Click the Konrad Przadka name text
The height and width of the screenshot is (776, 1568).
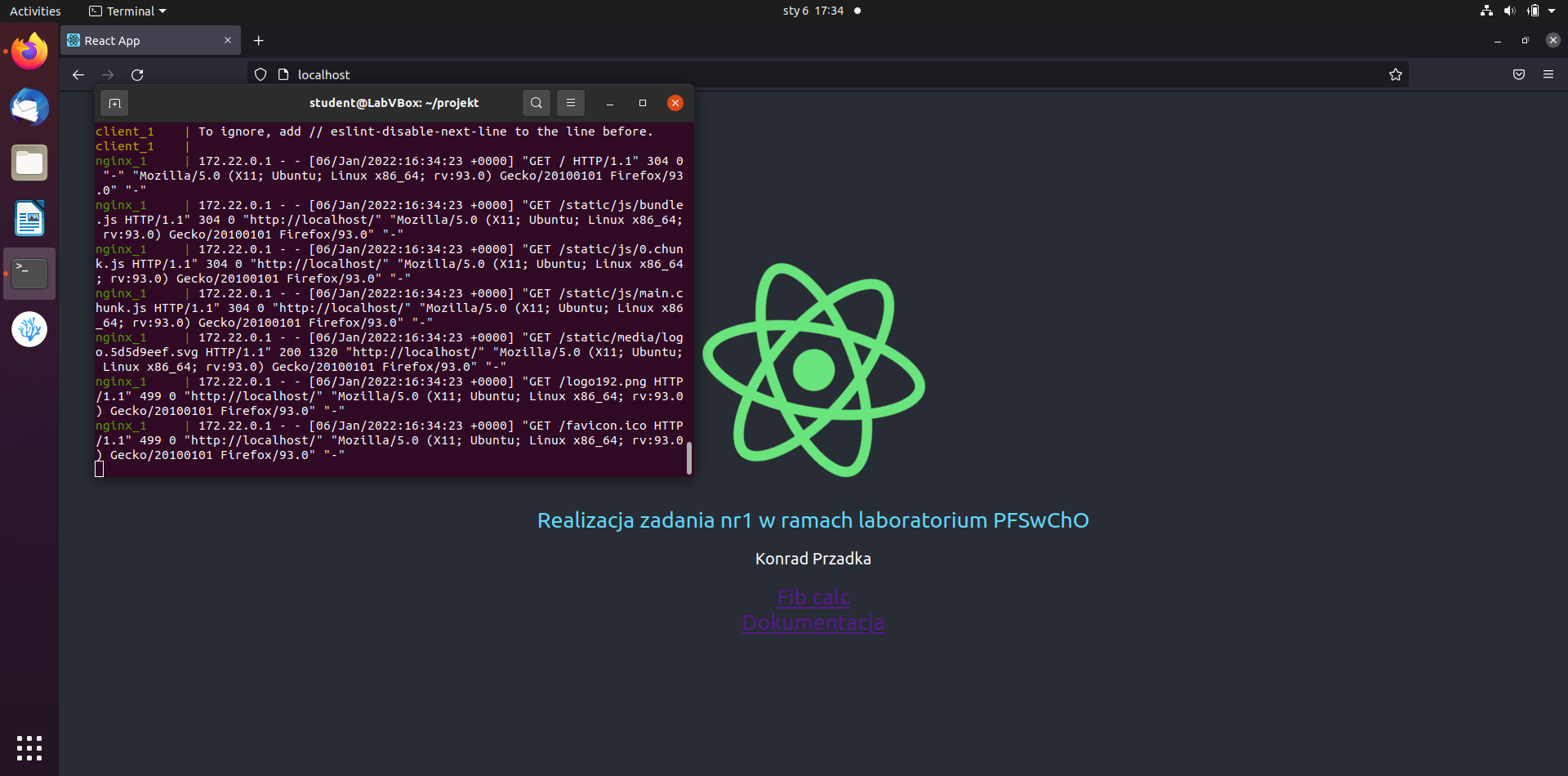point(813,559)
